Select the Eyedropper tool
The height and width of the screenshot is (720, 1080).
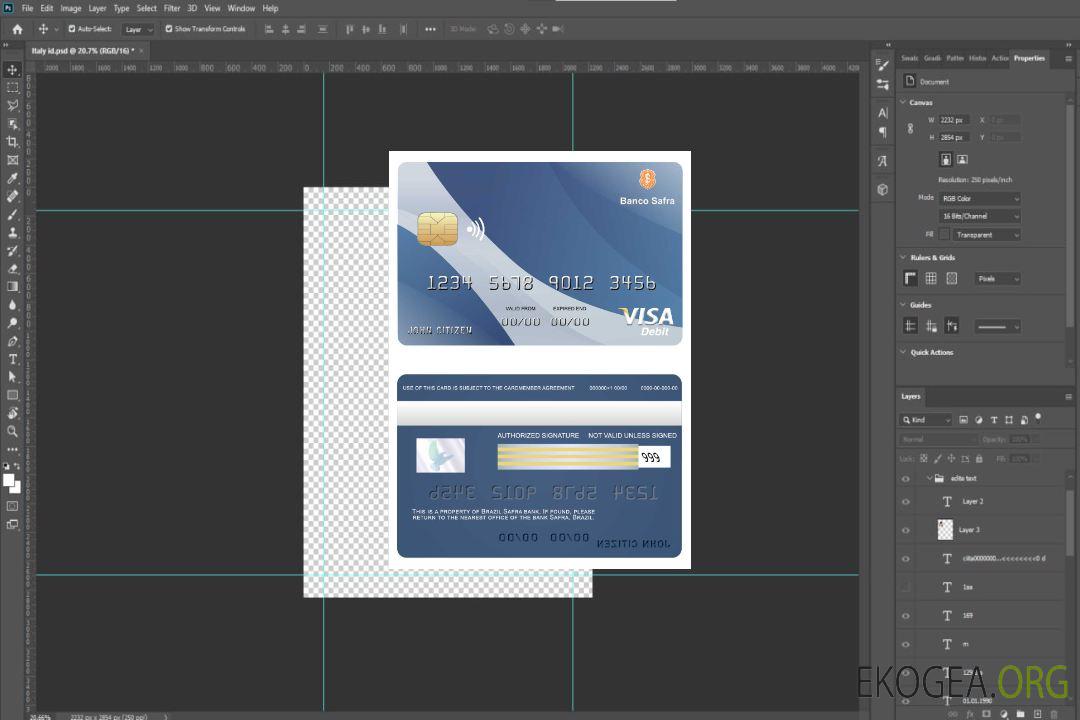point(12,178)
